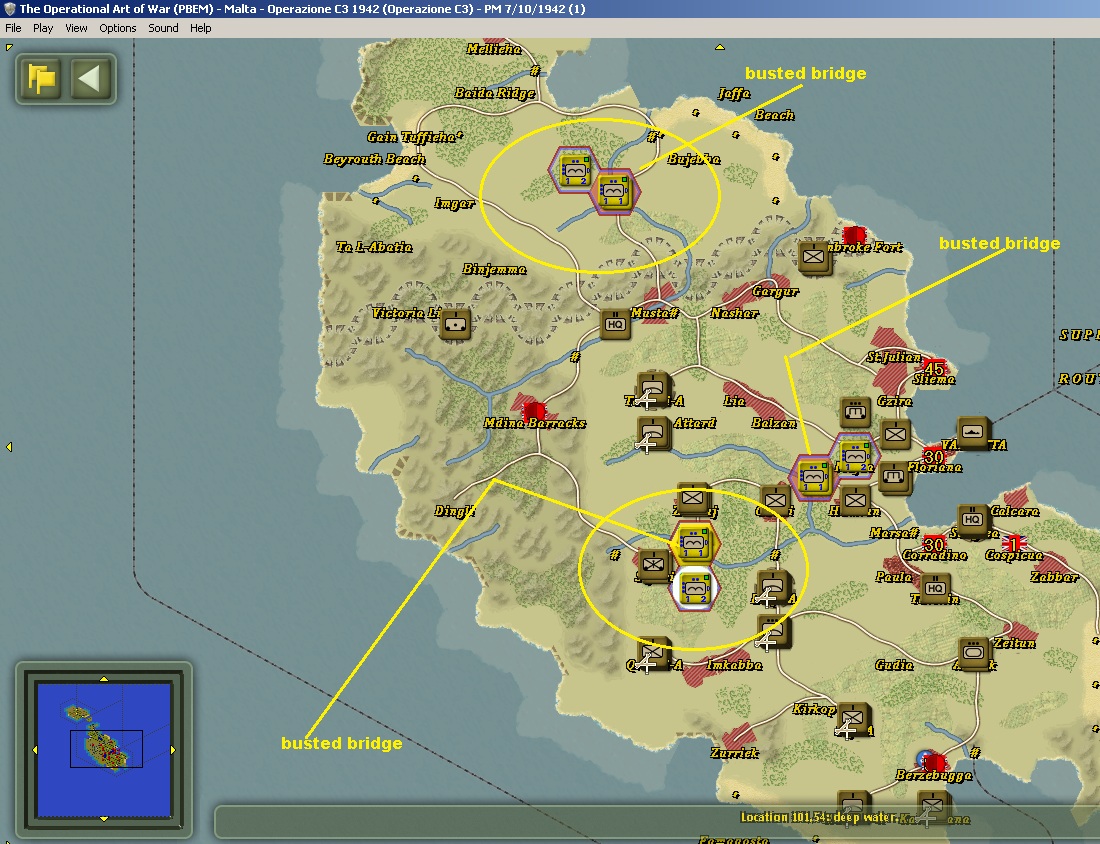The height and width of the screenshot is (844, 1100).
Task: Select the brown unit next to Zeitun
Action: coord(974,652)
